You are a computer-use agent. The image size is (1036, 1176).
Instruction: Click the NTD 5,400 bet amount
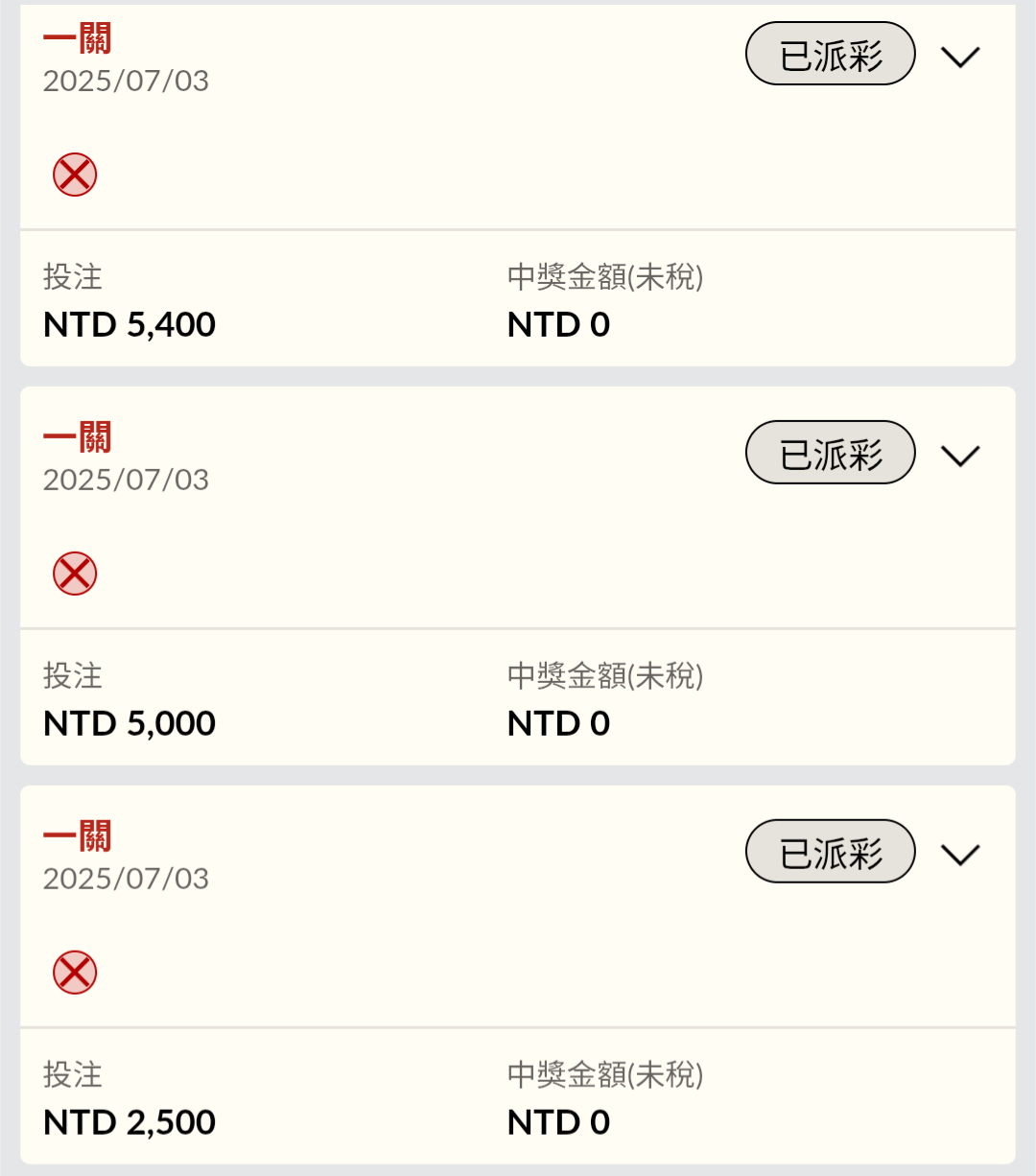129,325
